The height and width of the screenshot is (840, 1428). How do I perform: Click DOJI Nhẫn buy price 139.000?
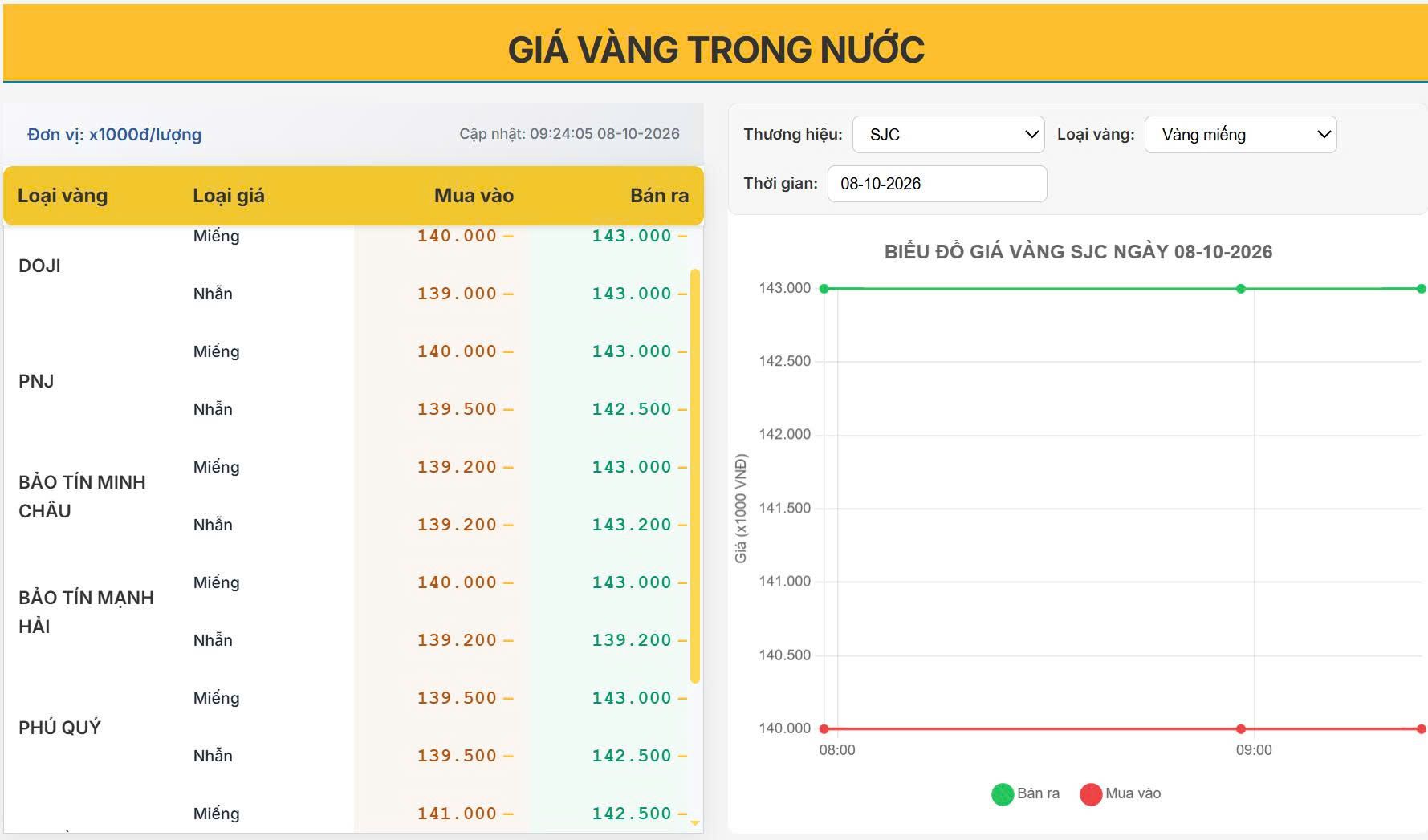[x=457, y=294]
